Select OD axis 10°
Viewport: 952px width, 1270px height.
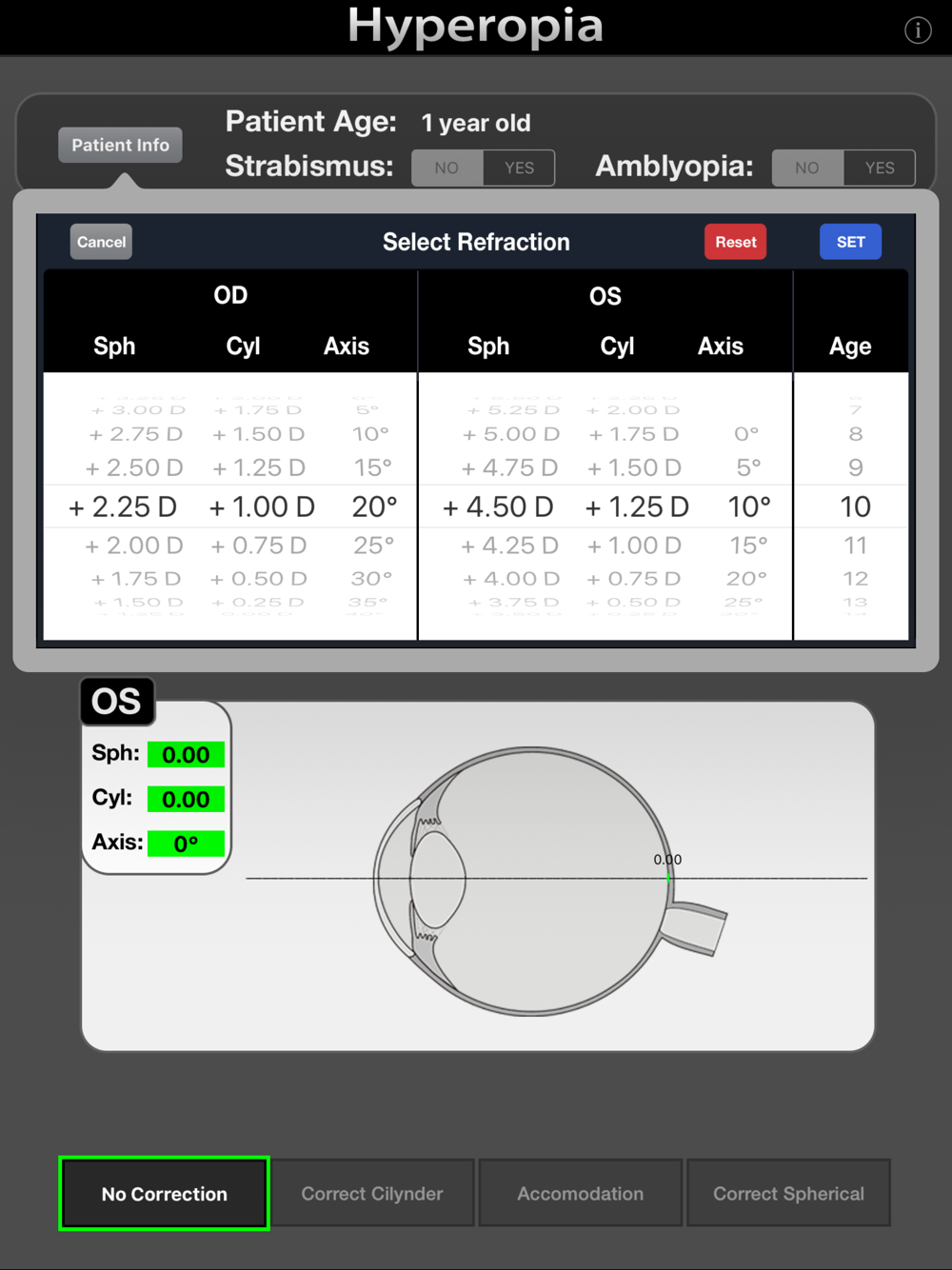pos(370,434)
